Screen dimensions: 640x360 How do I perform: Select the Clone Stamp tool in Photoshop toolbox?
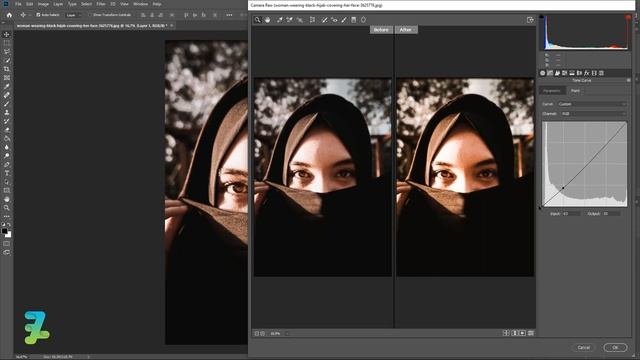[x=7, y=112]
